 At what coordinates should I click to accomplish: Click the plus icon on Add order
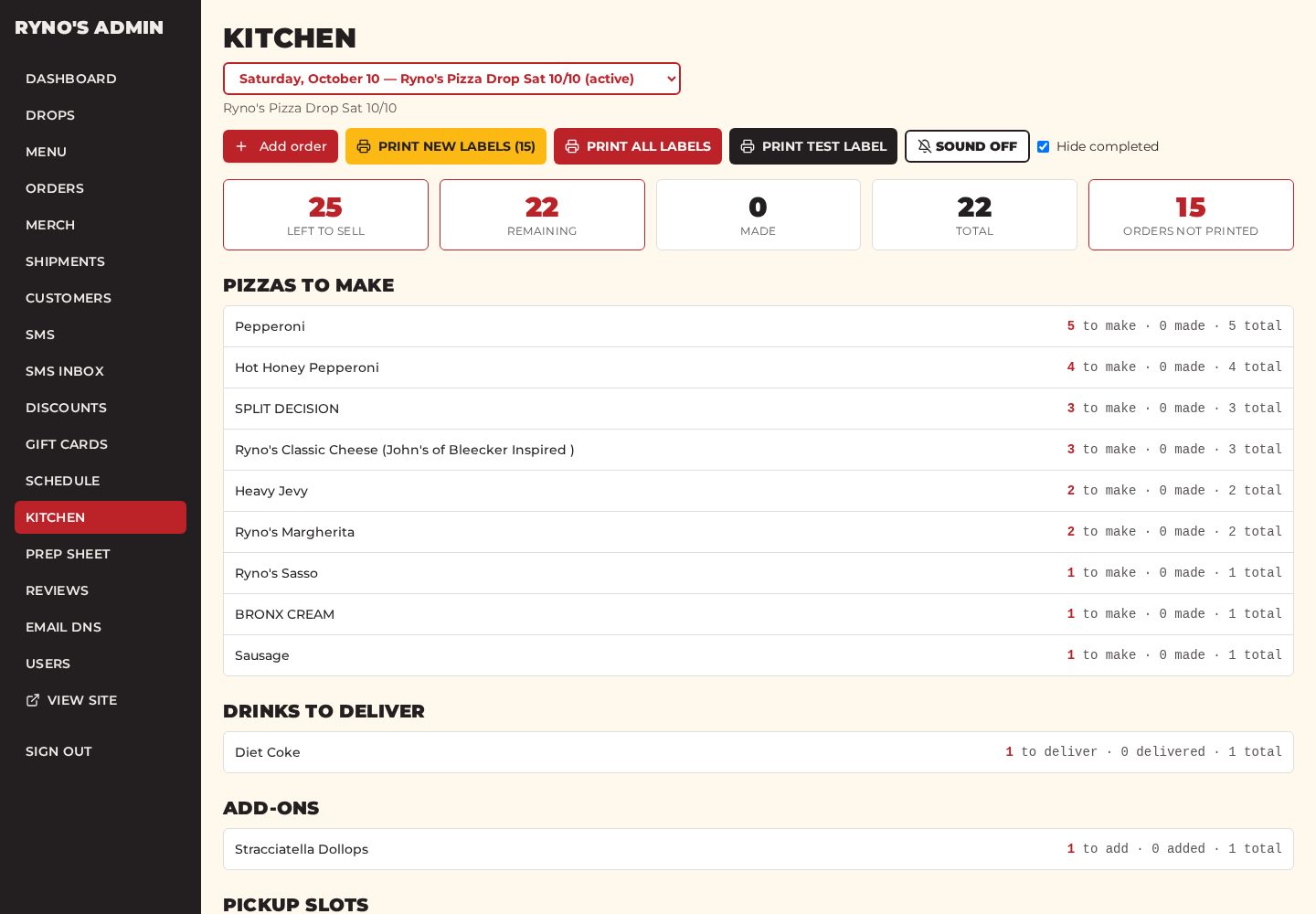click(x=241, y=146)
